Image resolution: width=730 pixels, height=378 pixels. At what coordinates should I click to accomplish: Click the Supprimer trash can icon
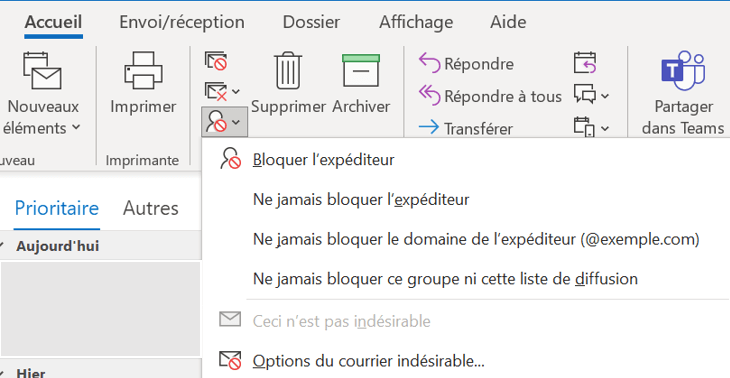point(288,71)
